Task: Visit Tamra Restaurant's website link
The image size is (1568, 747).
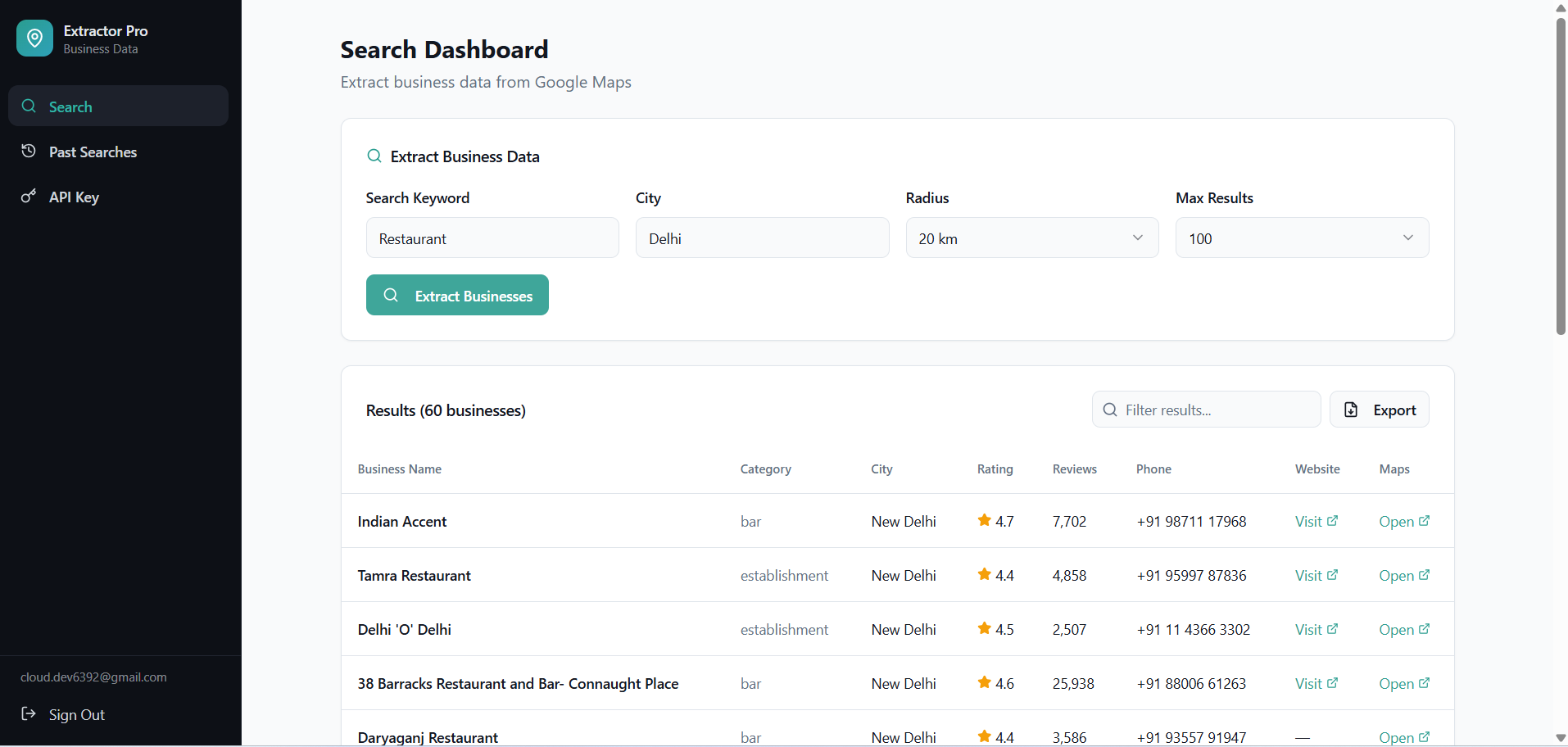Action: click(x=1314, y=574)
